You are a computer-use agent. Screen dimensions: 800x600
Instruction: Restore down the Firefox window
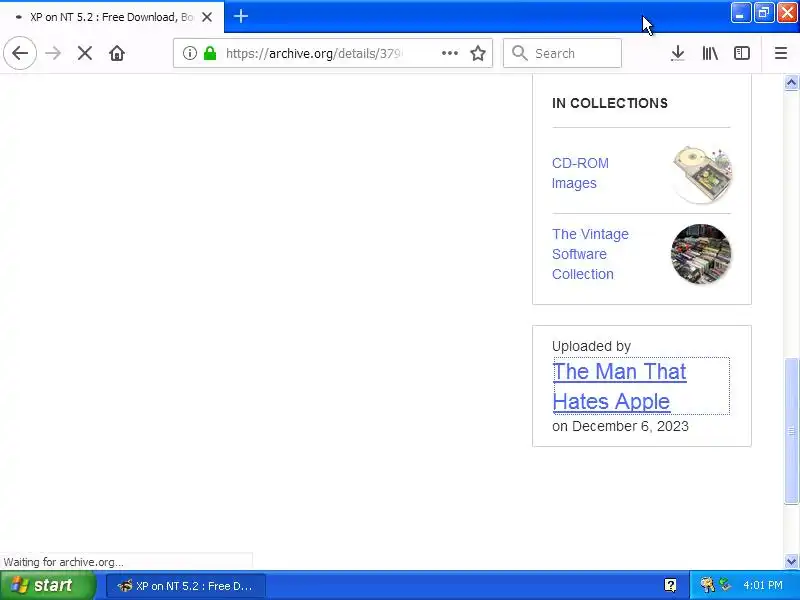coord(764,13)
